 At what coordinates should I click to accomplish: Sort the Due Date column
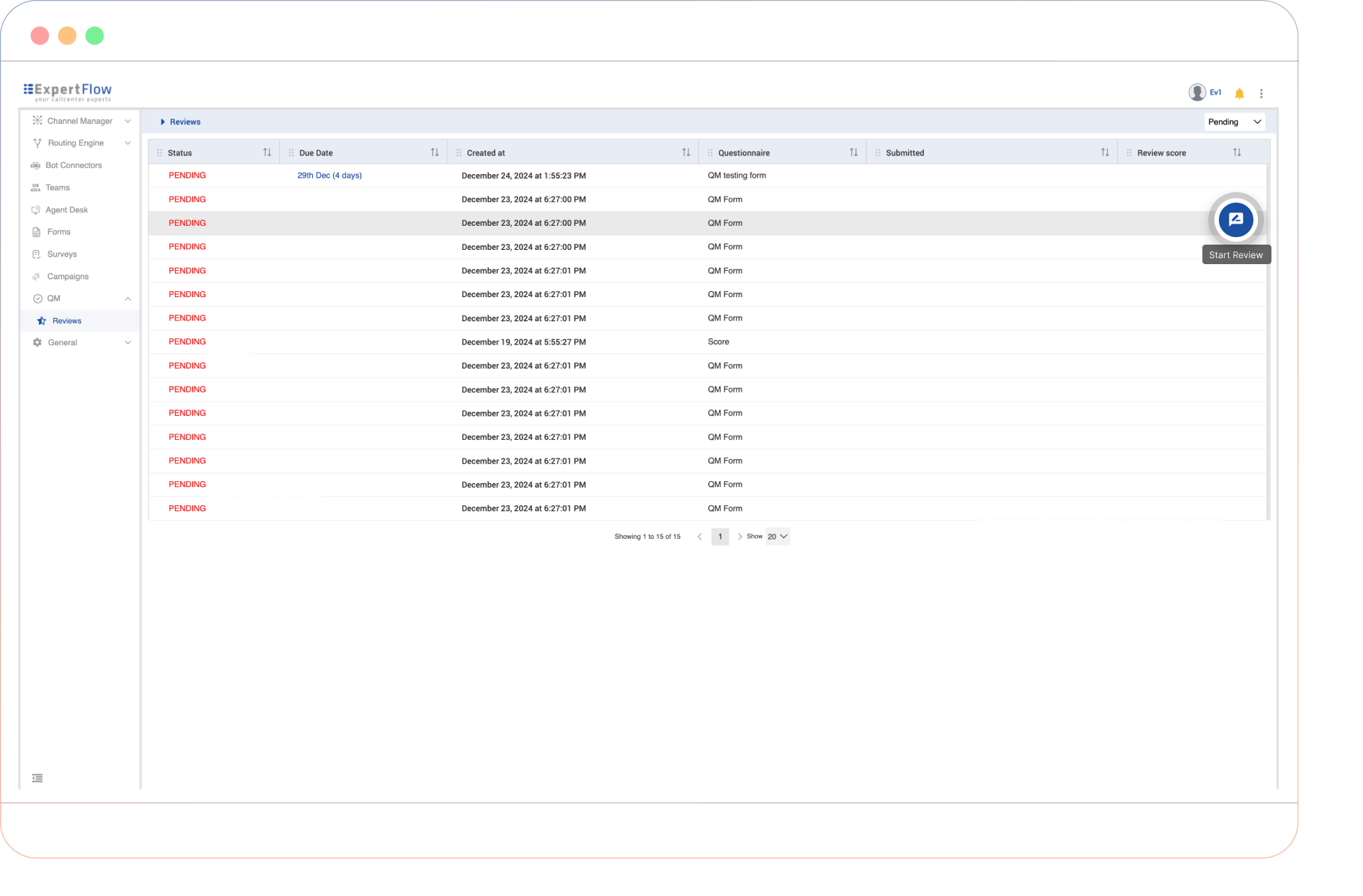point(435,152)
